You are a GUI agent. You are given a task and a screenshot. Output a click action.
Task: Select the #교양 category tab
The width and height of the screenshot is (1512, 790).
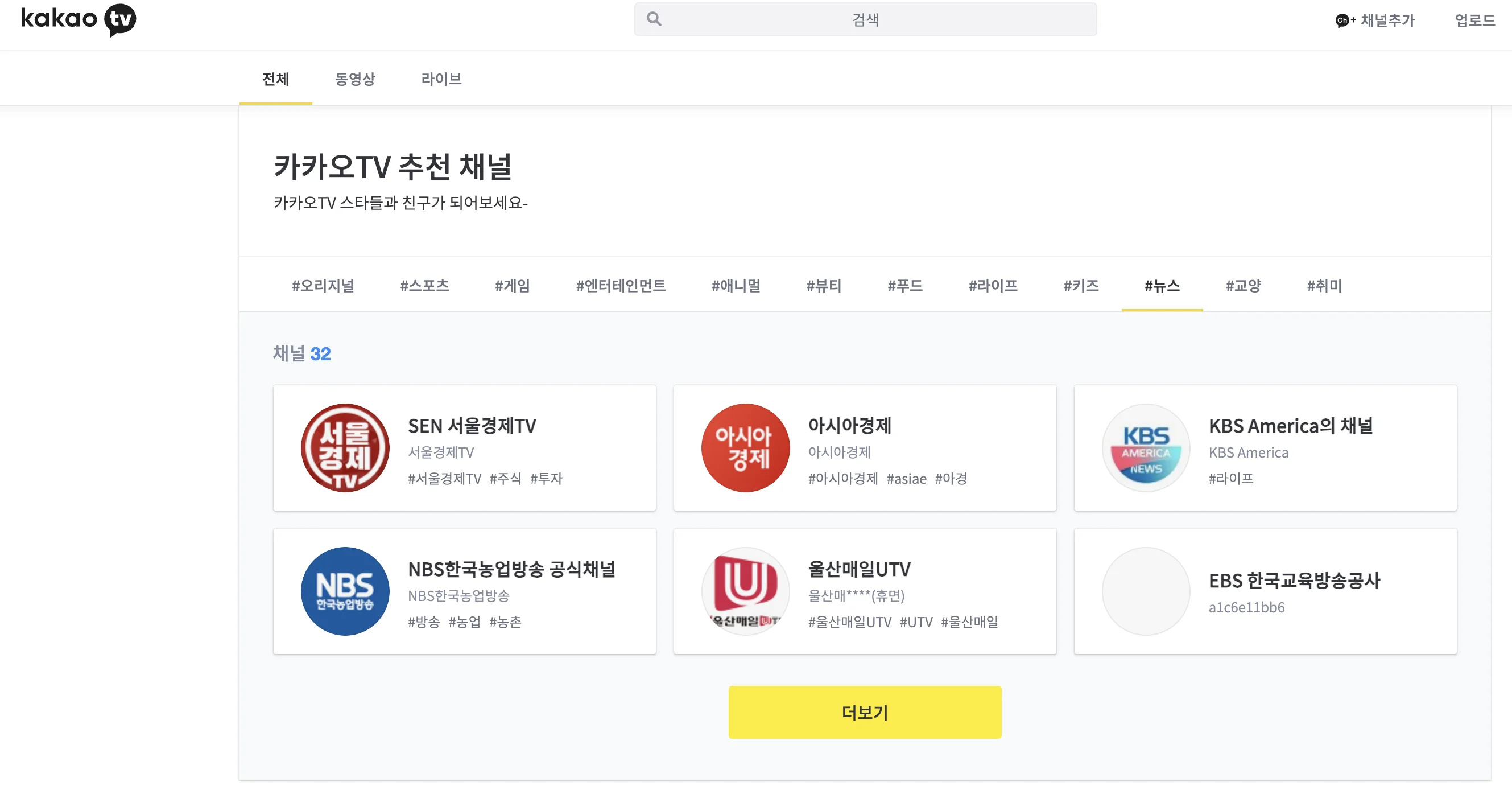click(1243, 286)
